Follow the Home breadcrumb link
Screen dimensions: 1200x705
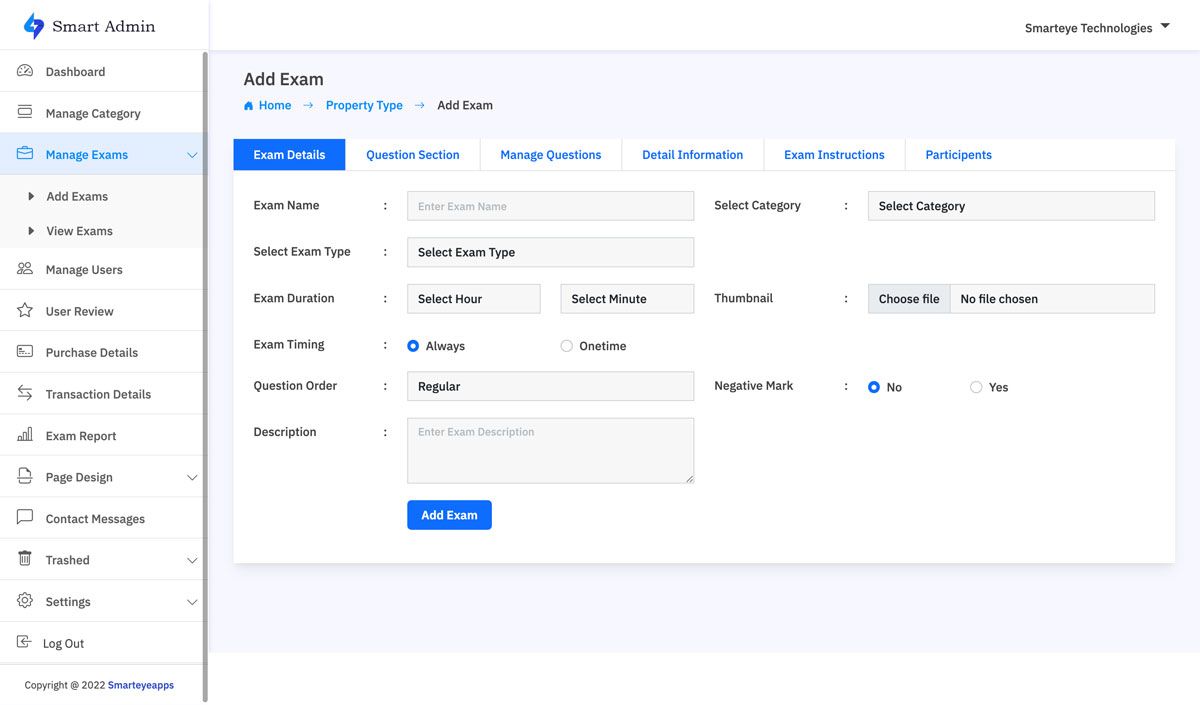pos(275,105)
